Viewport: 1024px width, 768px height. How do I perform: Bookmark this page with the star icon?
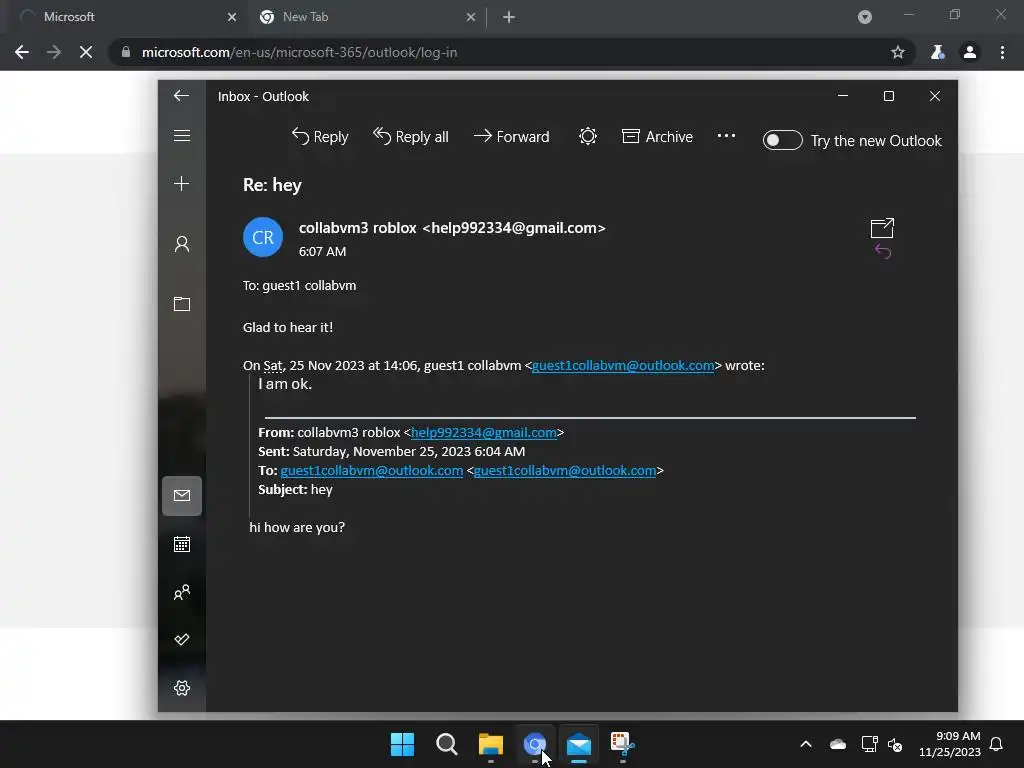point(898,52)
